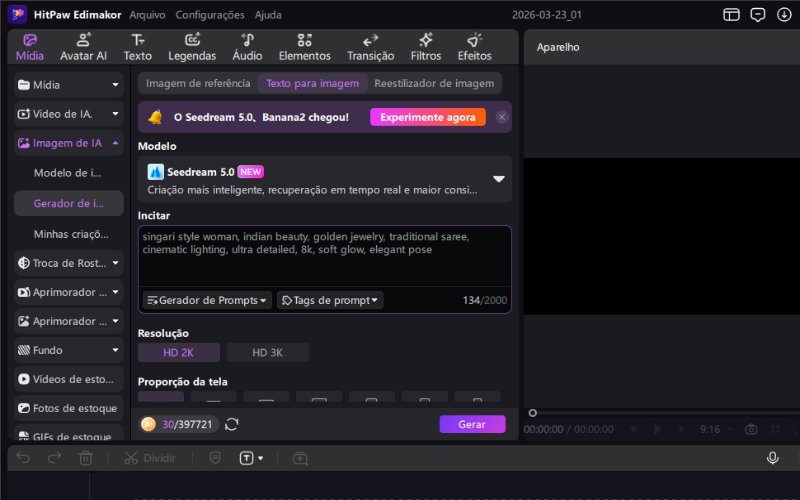Refresh the AI credits counter
Image resolution: width=800 pixels, height=500 pixels.
[x=232, y=424]
